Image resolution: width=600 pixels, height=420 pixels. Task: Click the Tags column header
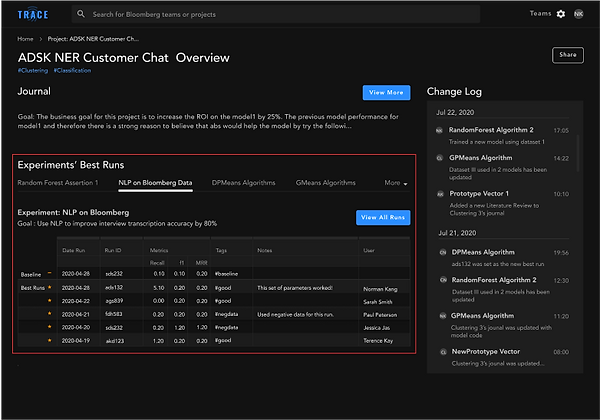tap(221, 251)
